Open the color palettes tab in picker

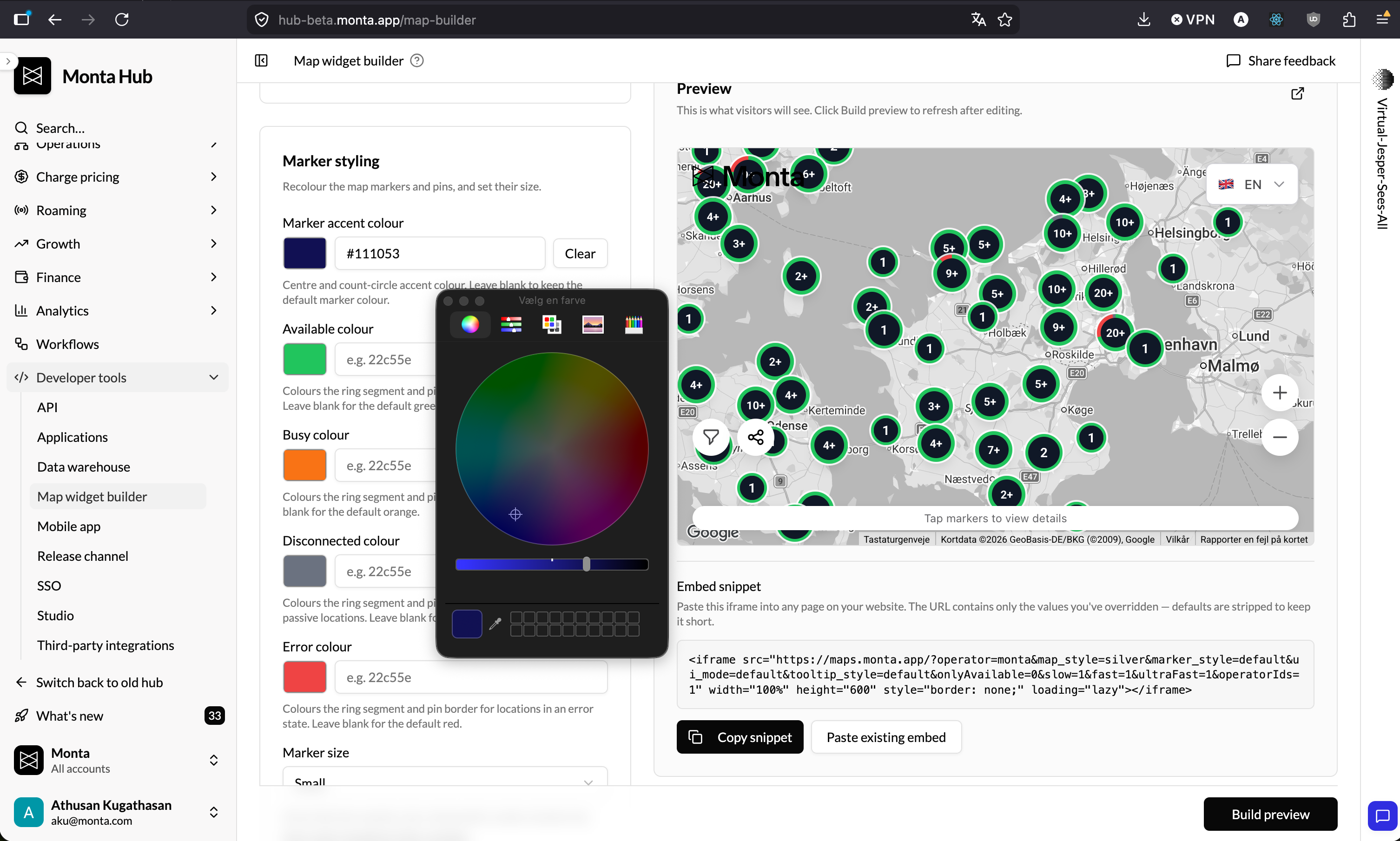coord(552,324)
